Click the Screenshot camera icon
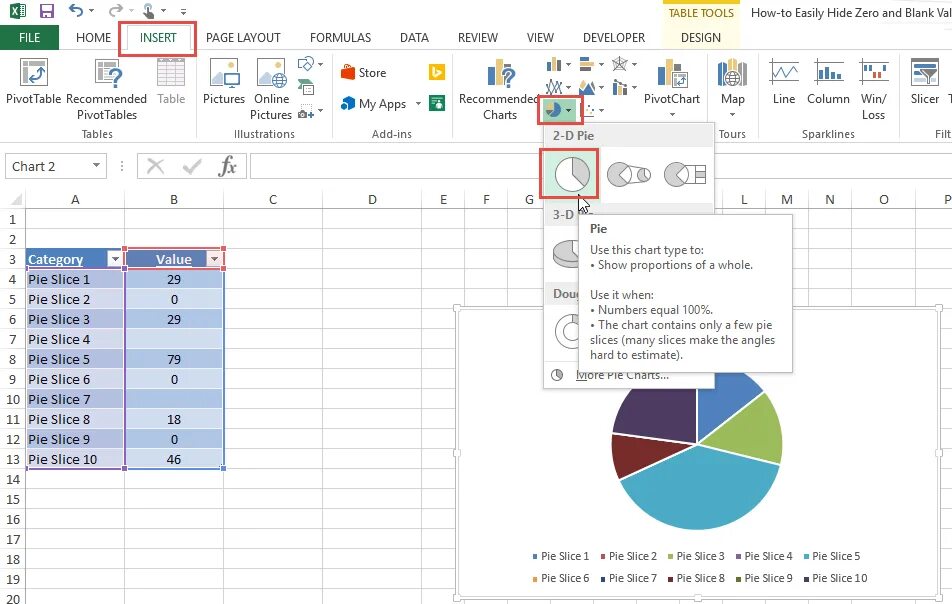 [306, 113]
